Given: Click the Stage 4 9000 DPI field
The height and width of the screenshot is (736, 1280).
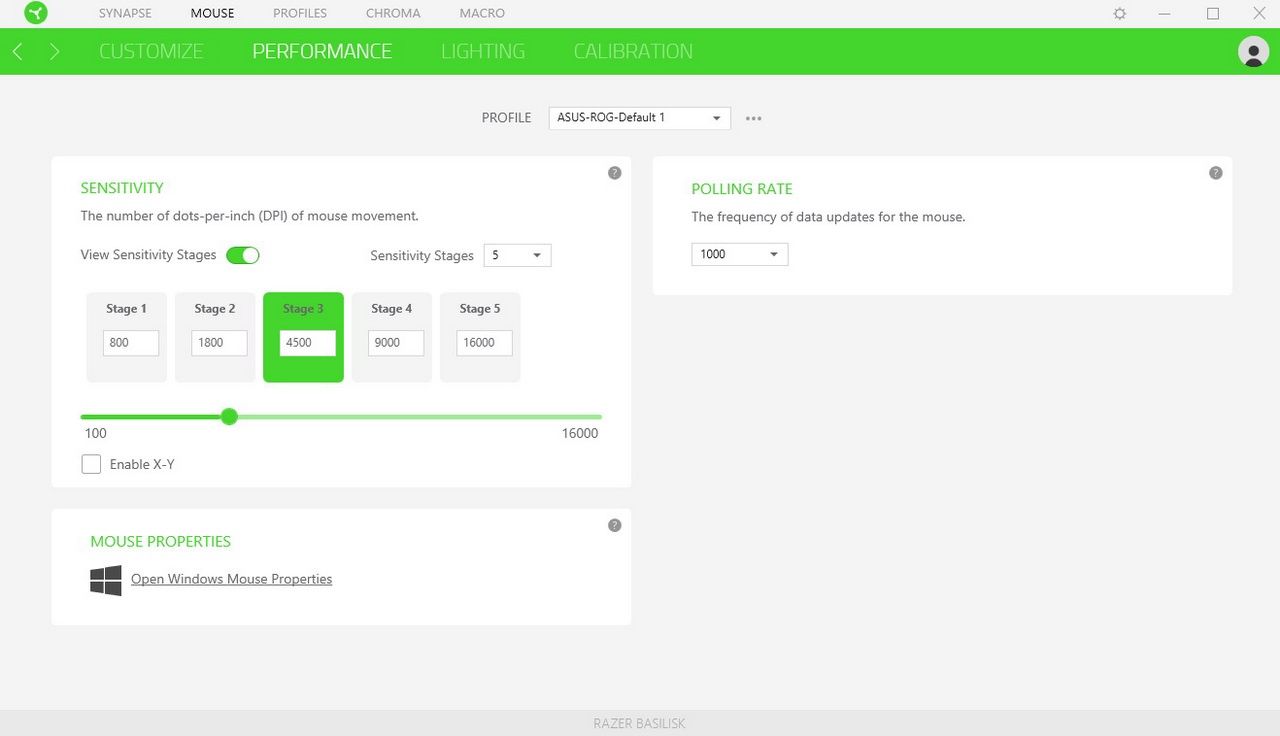Looking at the screenshot, I should coord(396,343).
